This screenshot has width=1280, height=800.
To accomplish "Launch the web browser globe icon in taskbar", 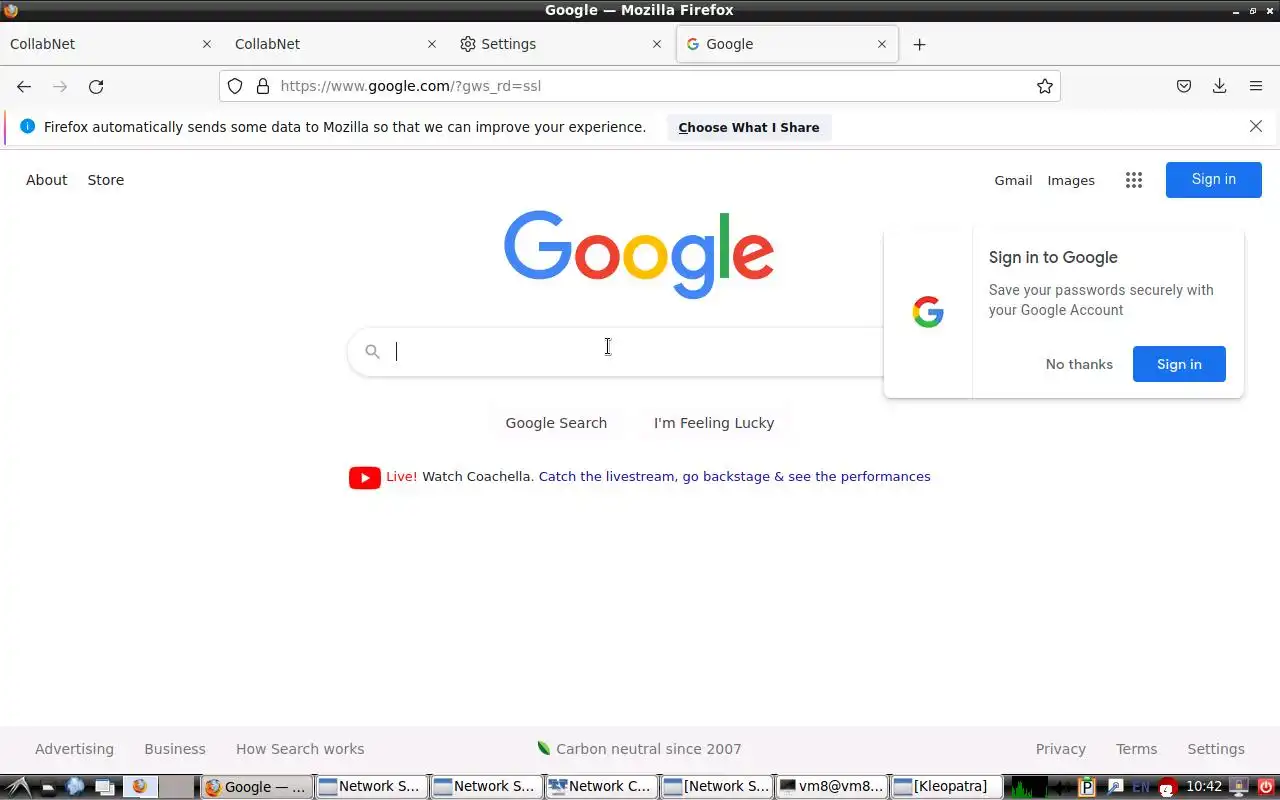I will click(x=75, y=786).
